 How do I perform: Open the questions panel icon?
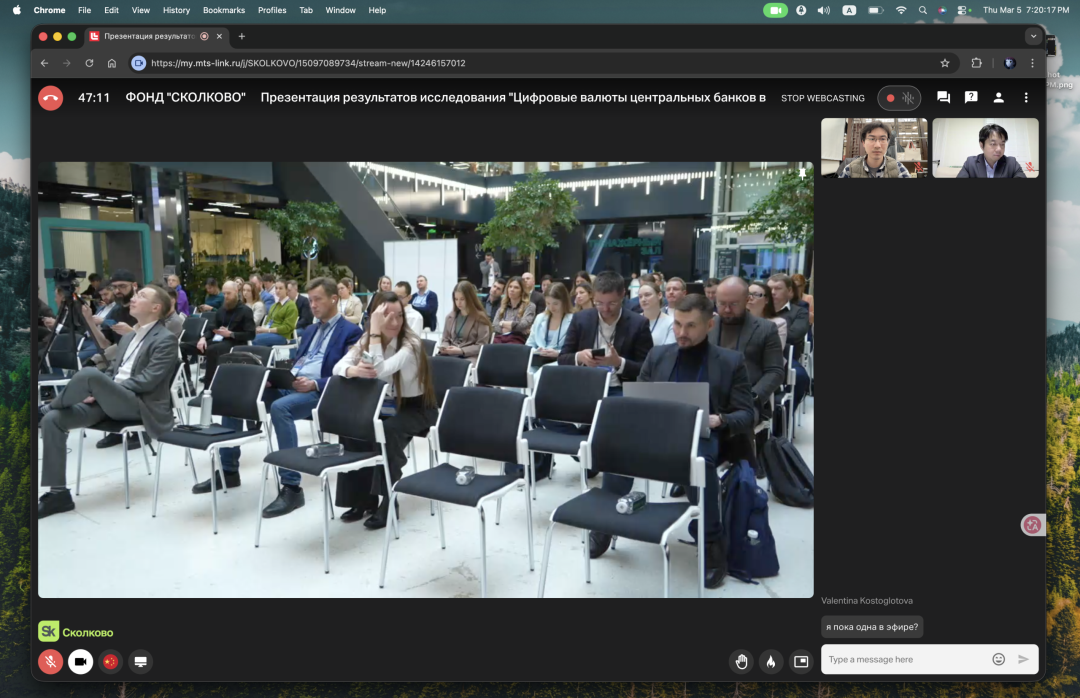coord(971,98)
